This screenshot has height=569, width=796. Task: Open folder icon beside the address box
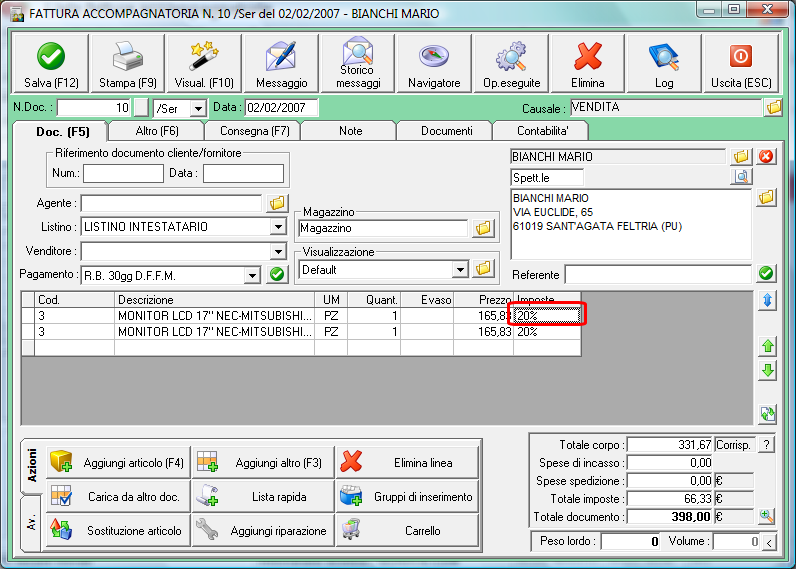pyautogui.click(x=766, y=197)
